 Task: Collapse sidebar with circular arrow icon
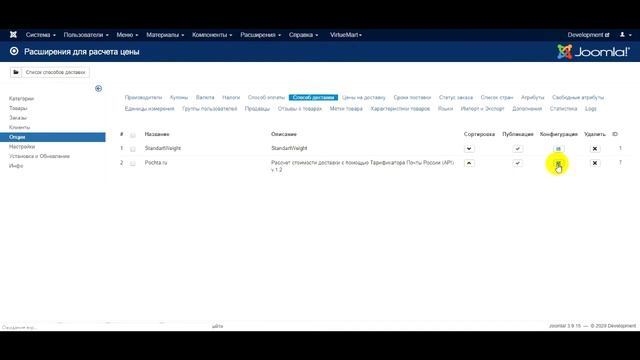point(98,89)
